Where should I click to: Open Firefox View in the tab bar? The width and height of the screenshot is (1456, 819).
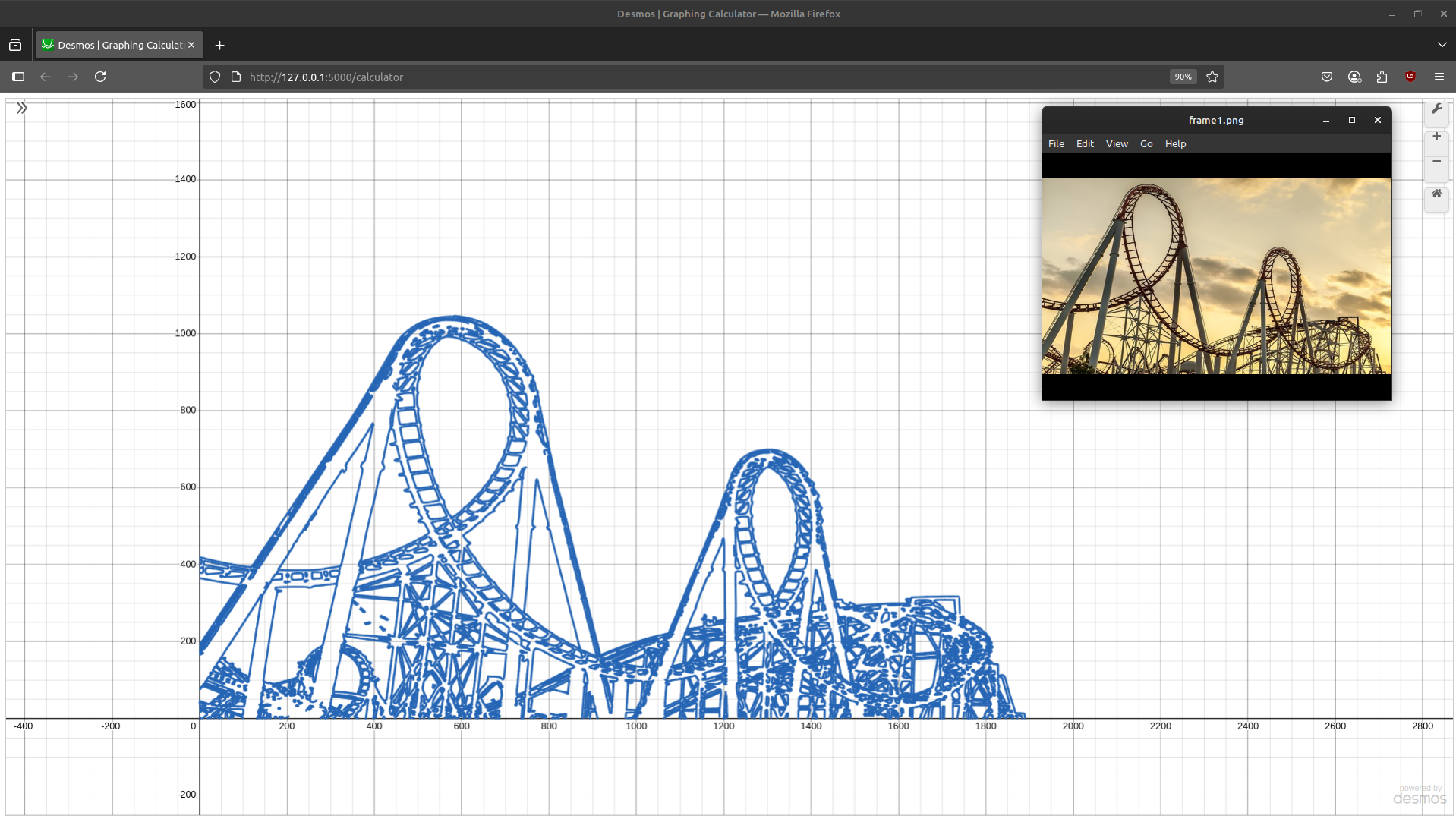point(15,44)
